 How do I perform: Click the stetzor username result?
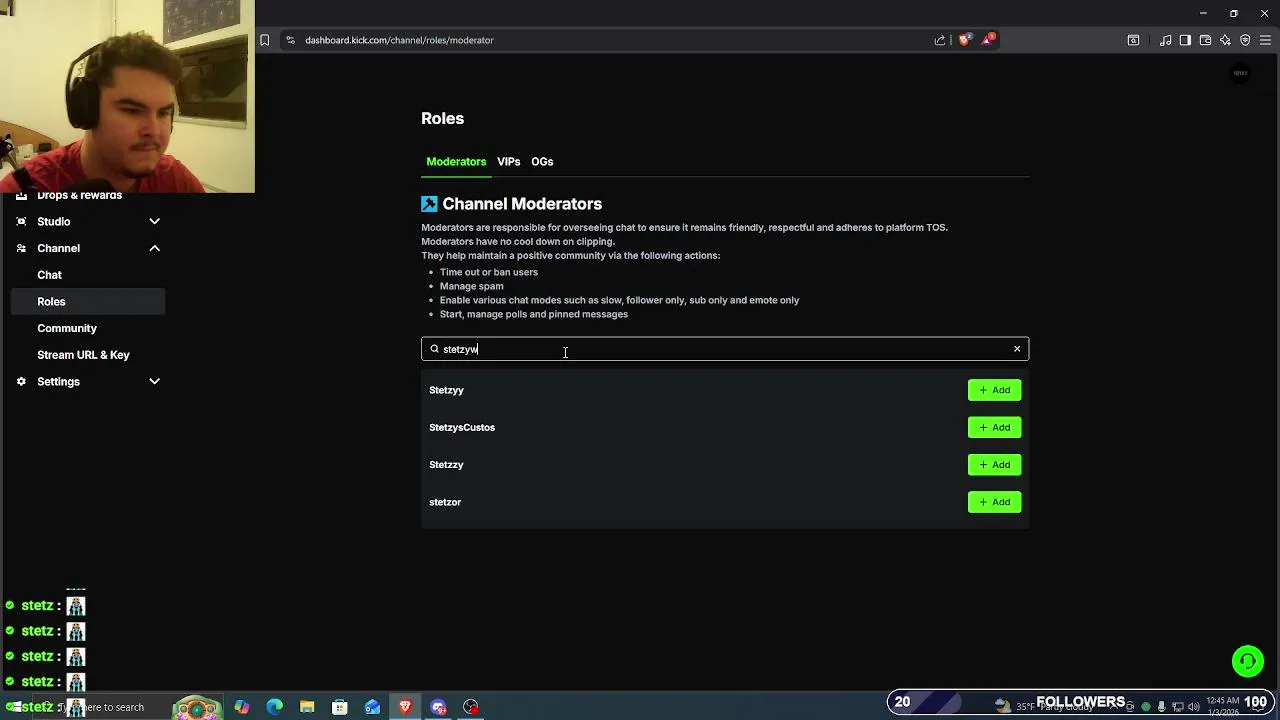click(445, 502)
